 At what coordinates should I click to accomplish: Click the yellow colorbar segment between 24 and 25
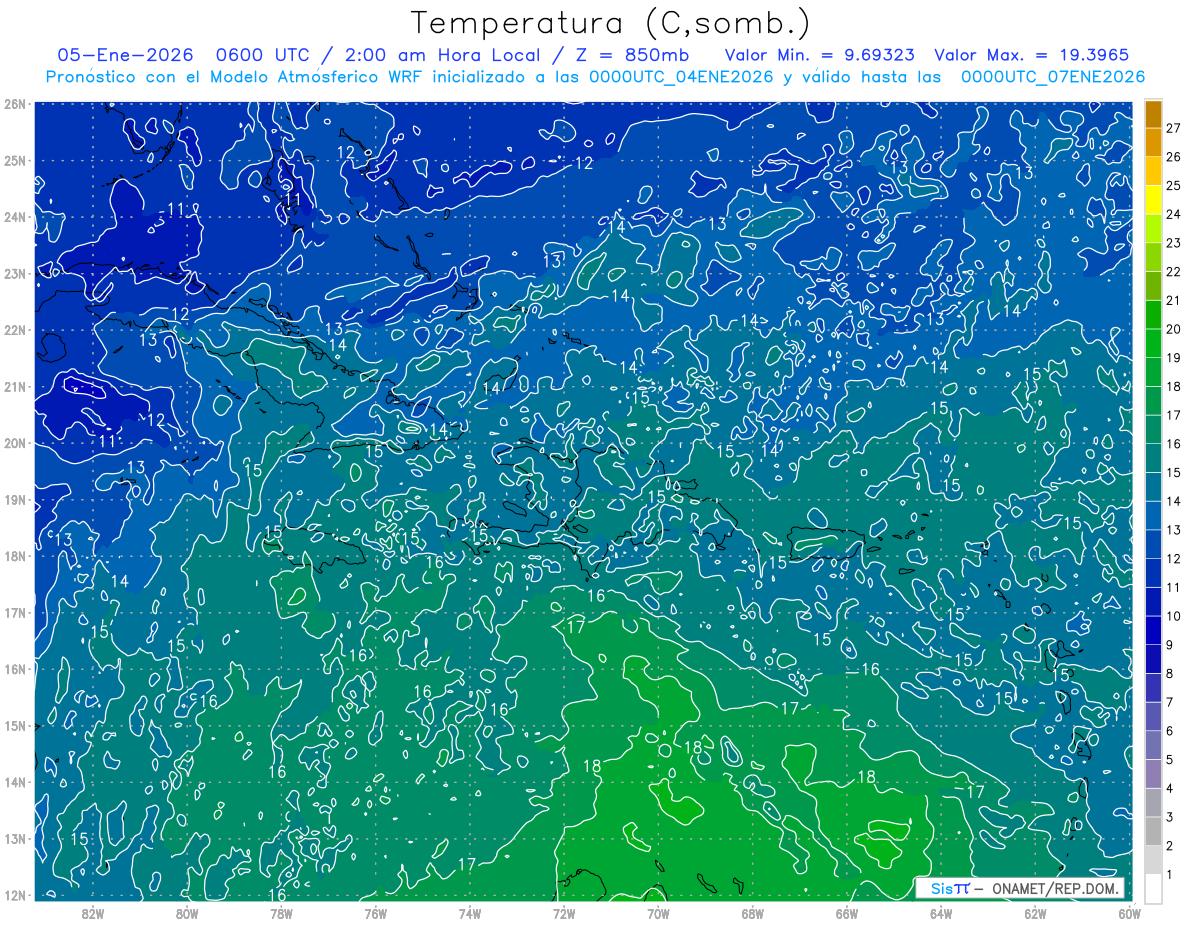pos(1154,200)
